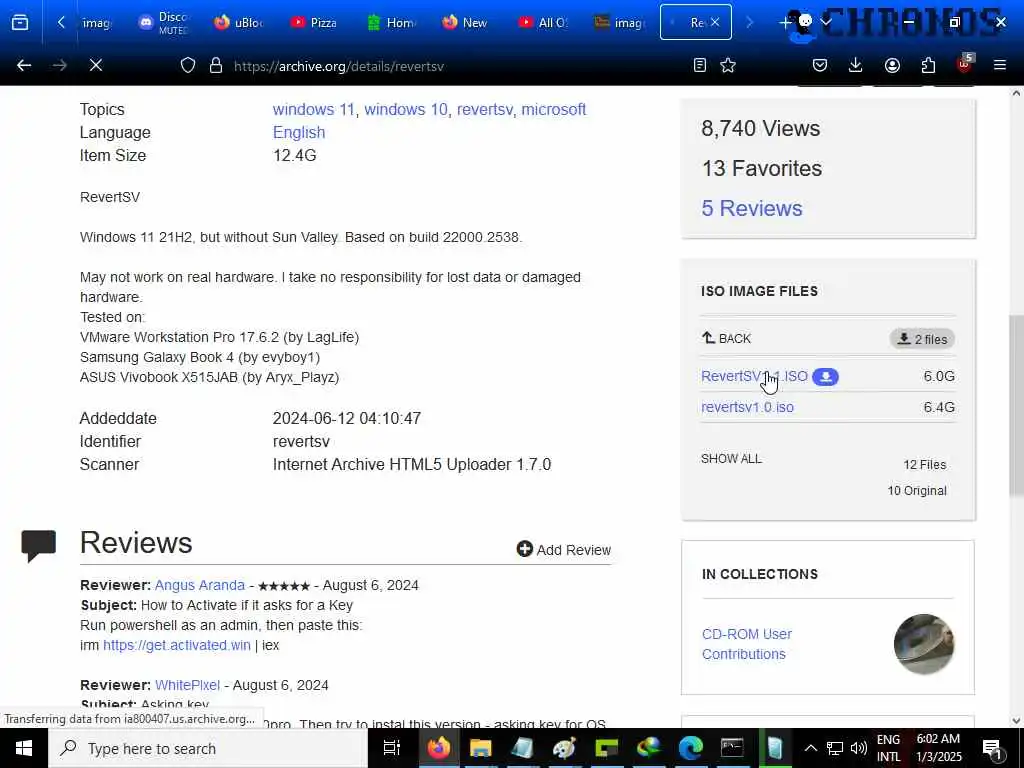Open the microsoft topic link
Image resolution: width=1024 pixels, height=768 pixels.
tap(554, 109)
